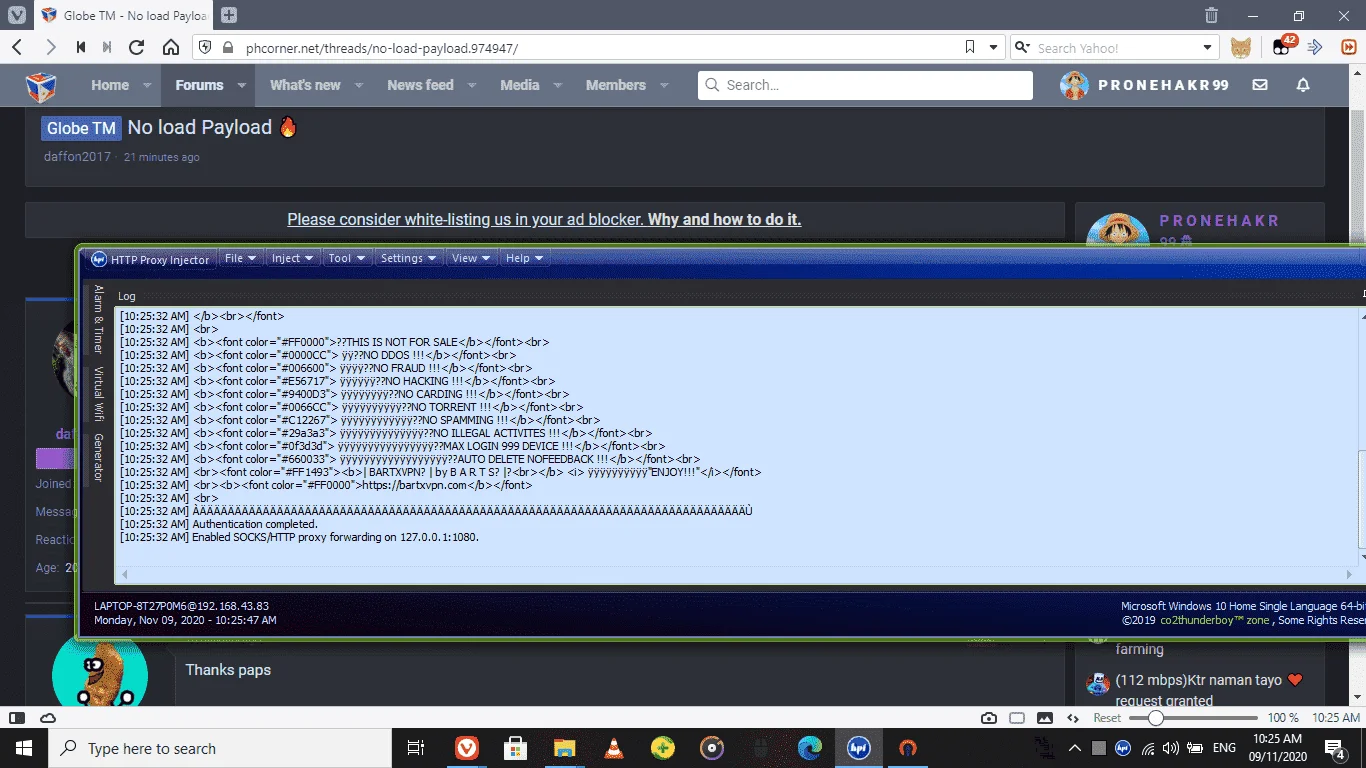
Task: Go forward in browser history
Action: 50,47
